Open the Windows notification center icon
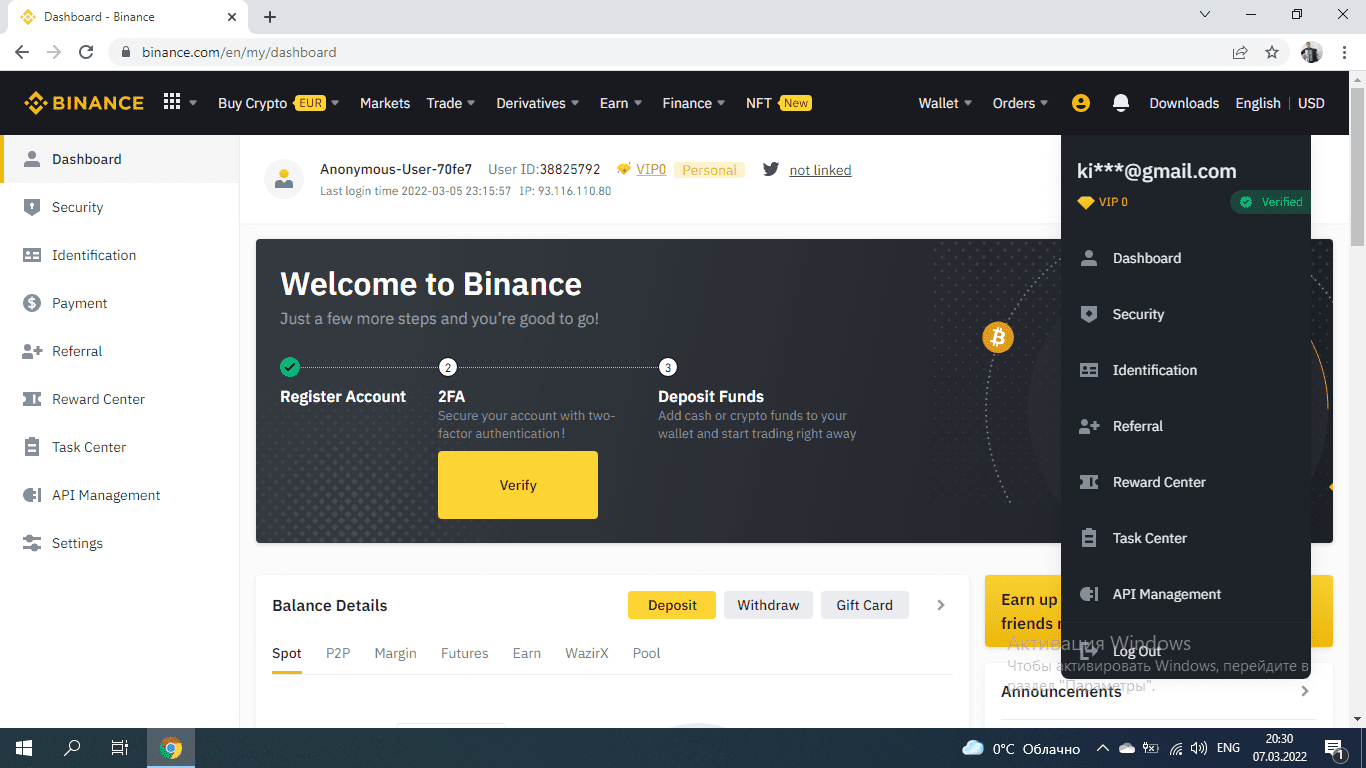The width and height of the screenshot is (1366, 768). pyautogui.click(x=1334, y=748)
